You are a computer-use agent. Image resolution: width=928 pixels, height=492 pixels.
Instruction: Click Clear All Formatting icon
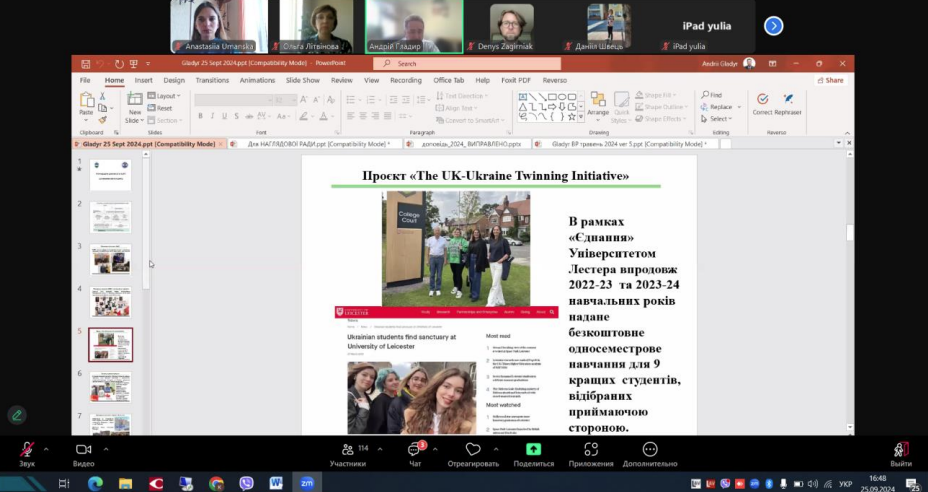(x=331, y=99)
